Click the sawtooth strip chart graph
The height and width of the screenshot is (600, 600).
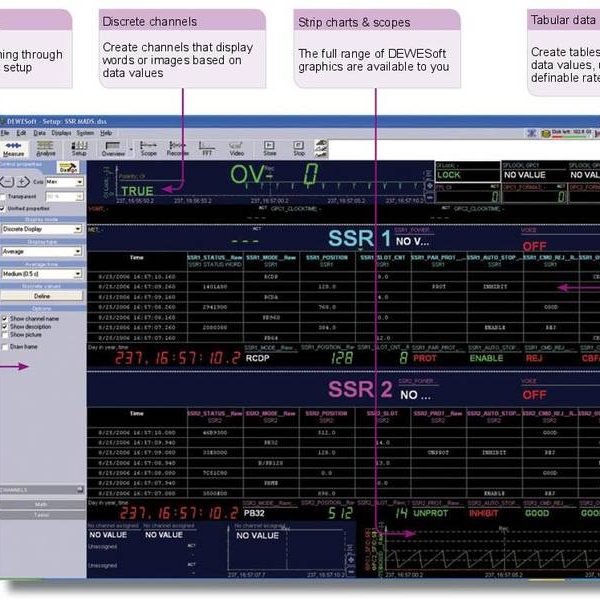492,553
